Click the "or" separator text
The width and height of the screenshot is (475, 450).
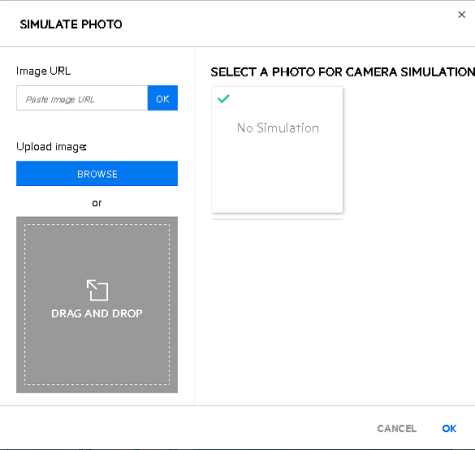[x=97, y=203]
